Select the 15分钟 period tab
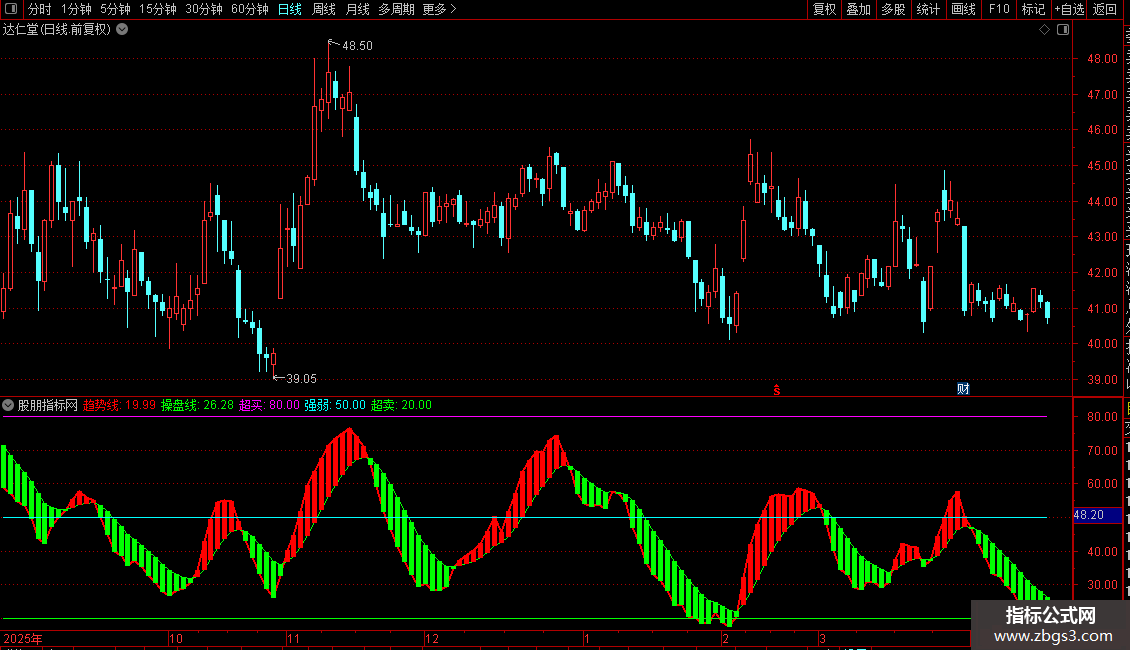Image resolution: width=1130 pixels, height=650 pixels. (158, 9)
